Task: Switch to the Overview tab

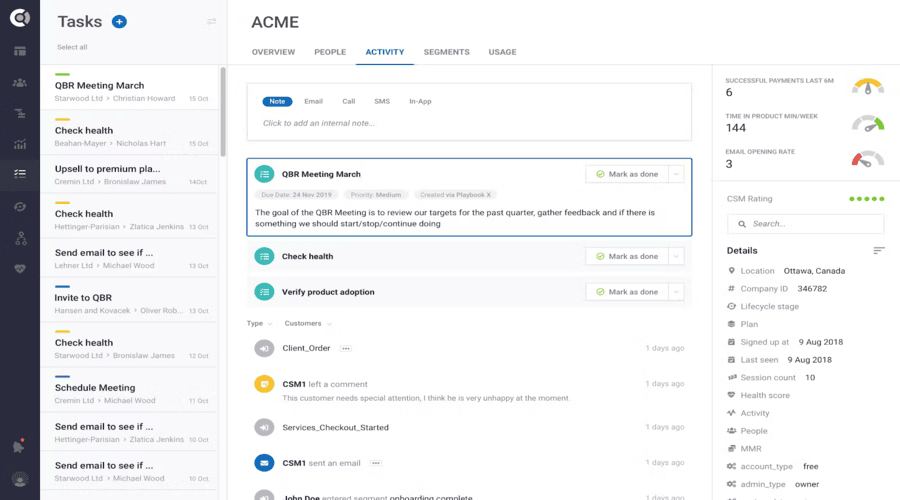Action: pyautogui.click(x=273, y=52)
